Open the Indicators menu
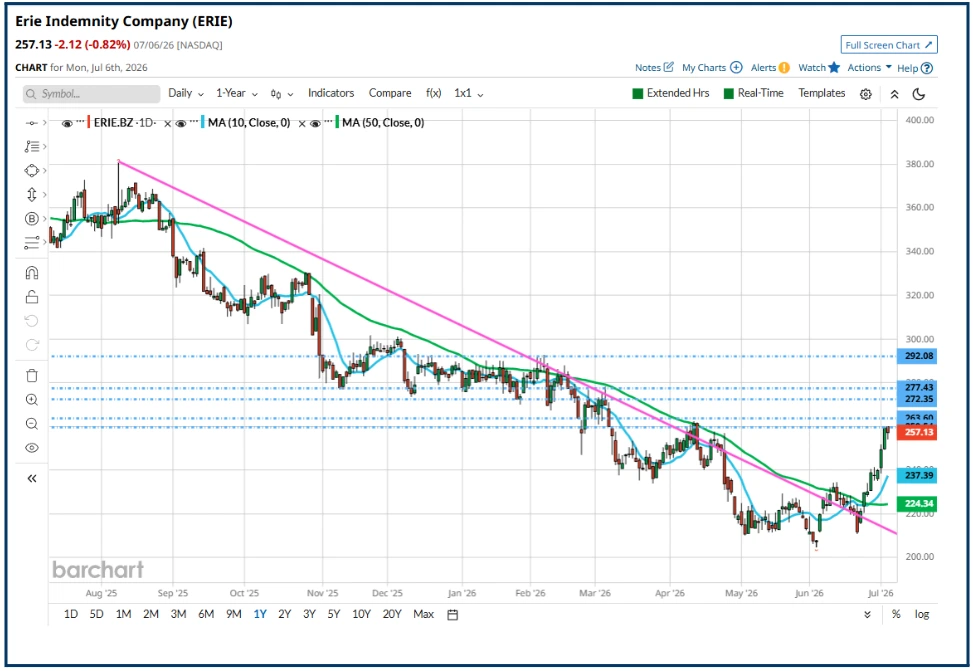 tap(331, 93)
